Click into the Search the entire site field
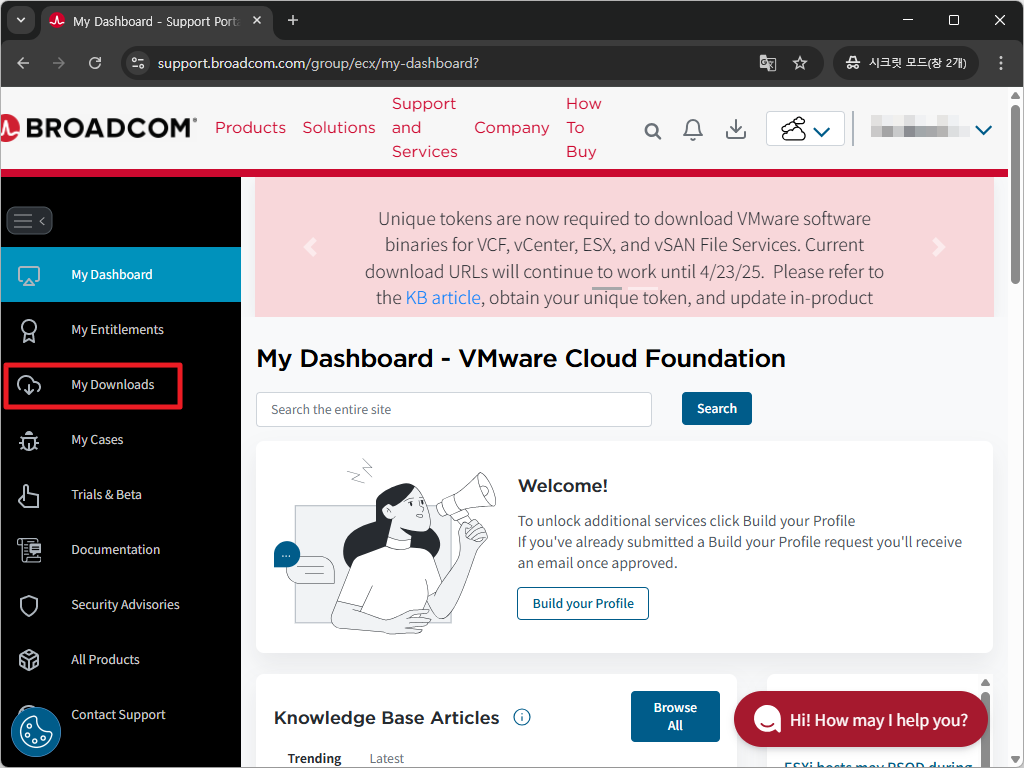 click(x=454, y=410)
